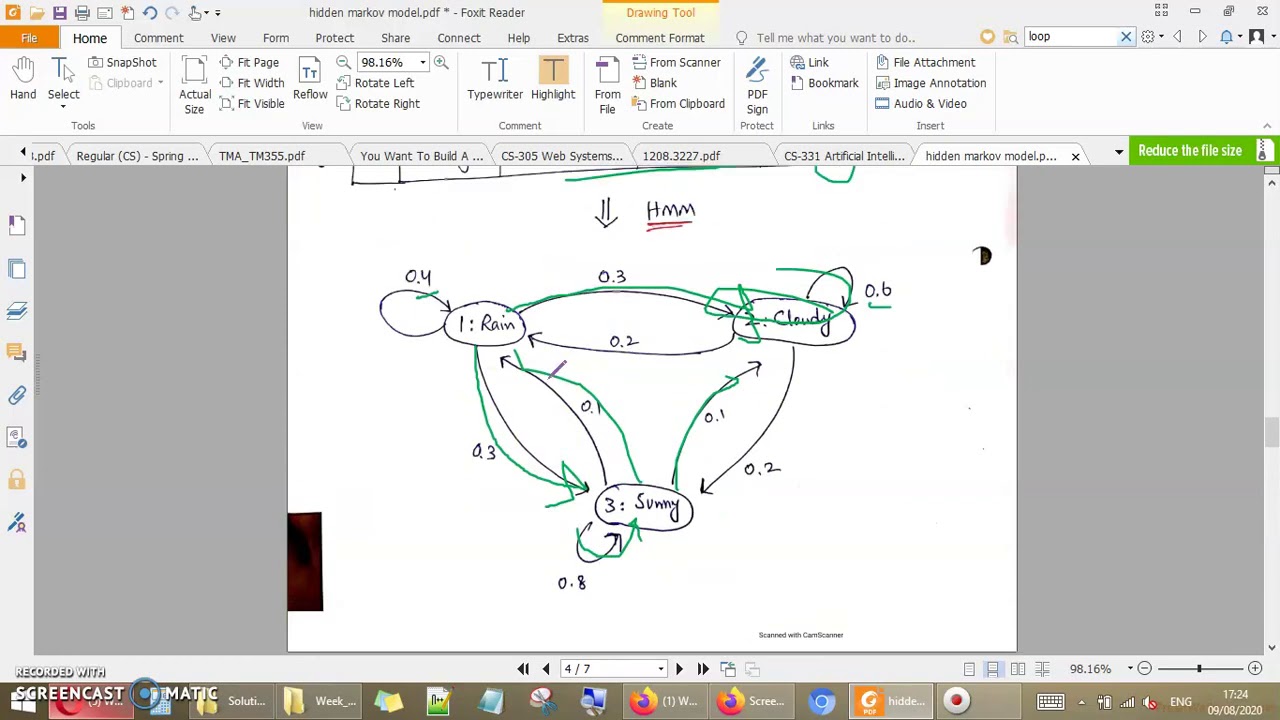Open the Comment Format tab
The image size is (1280, 720).
coord(660,38)
